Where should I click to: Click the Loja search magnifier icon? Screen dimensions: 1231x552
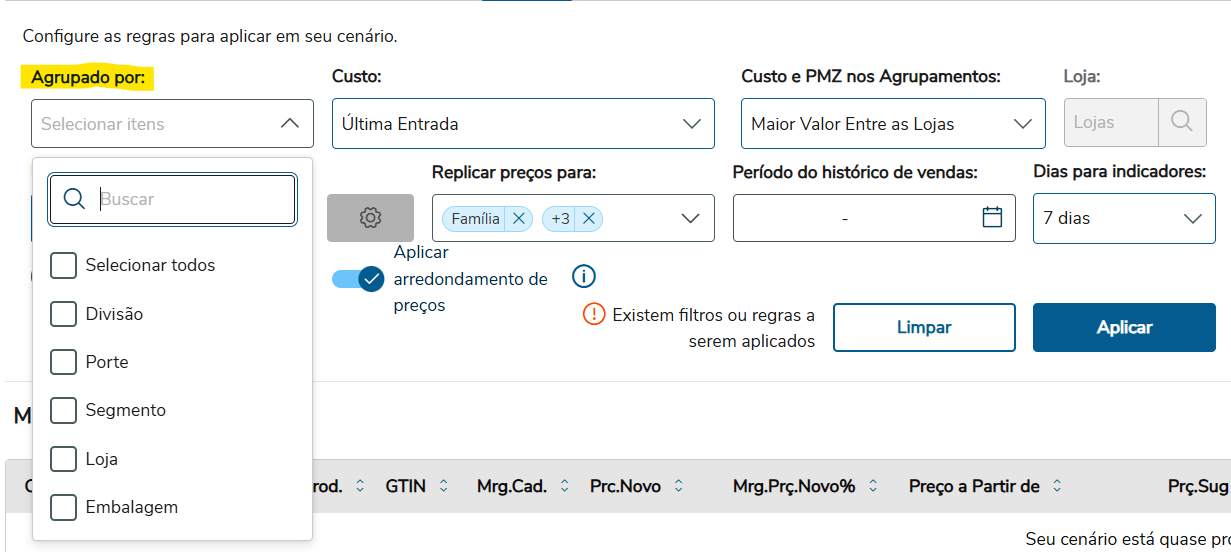1182,123
